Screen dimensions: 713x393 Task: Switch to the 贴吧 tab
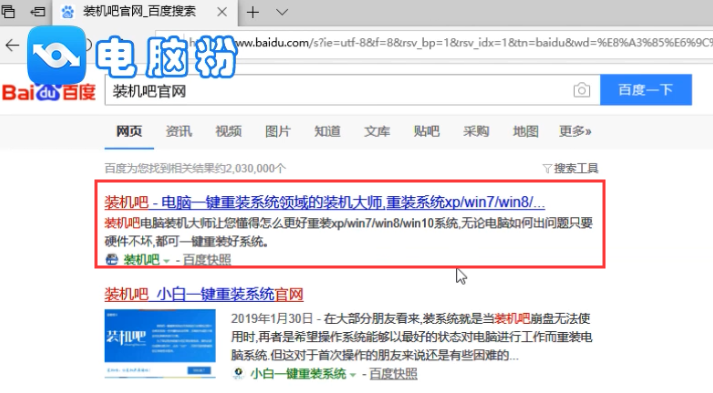tap(427, 131)
